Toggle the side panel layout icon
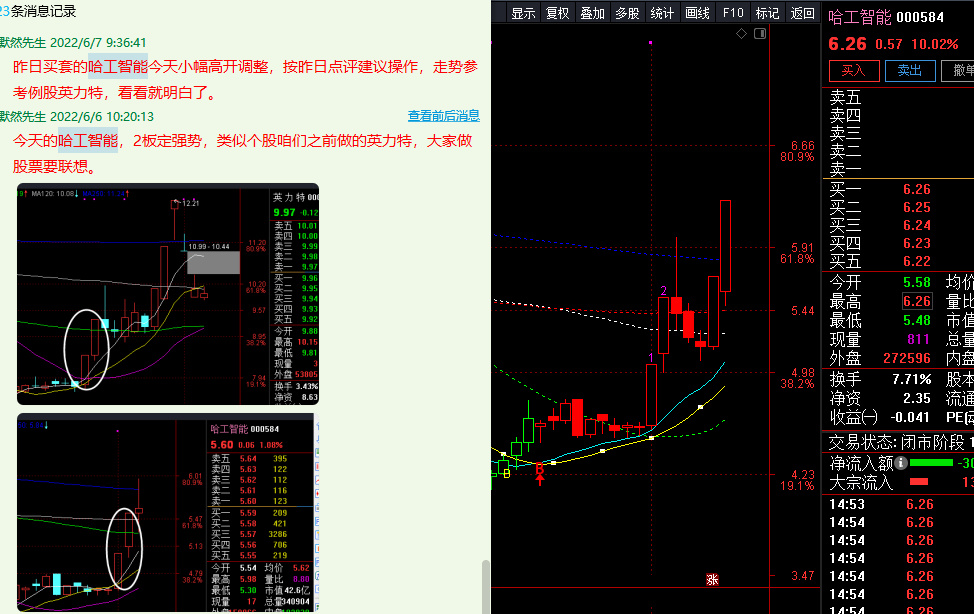The image size is (974, 614). click(x=760, y=34)
